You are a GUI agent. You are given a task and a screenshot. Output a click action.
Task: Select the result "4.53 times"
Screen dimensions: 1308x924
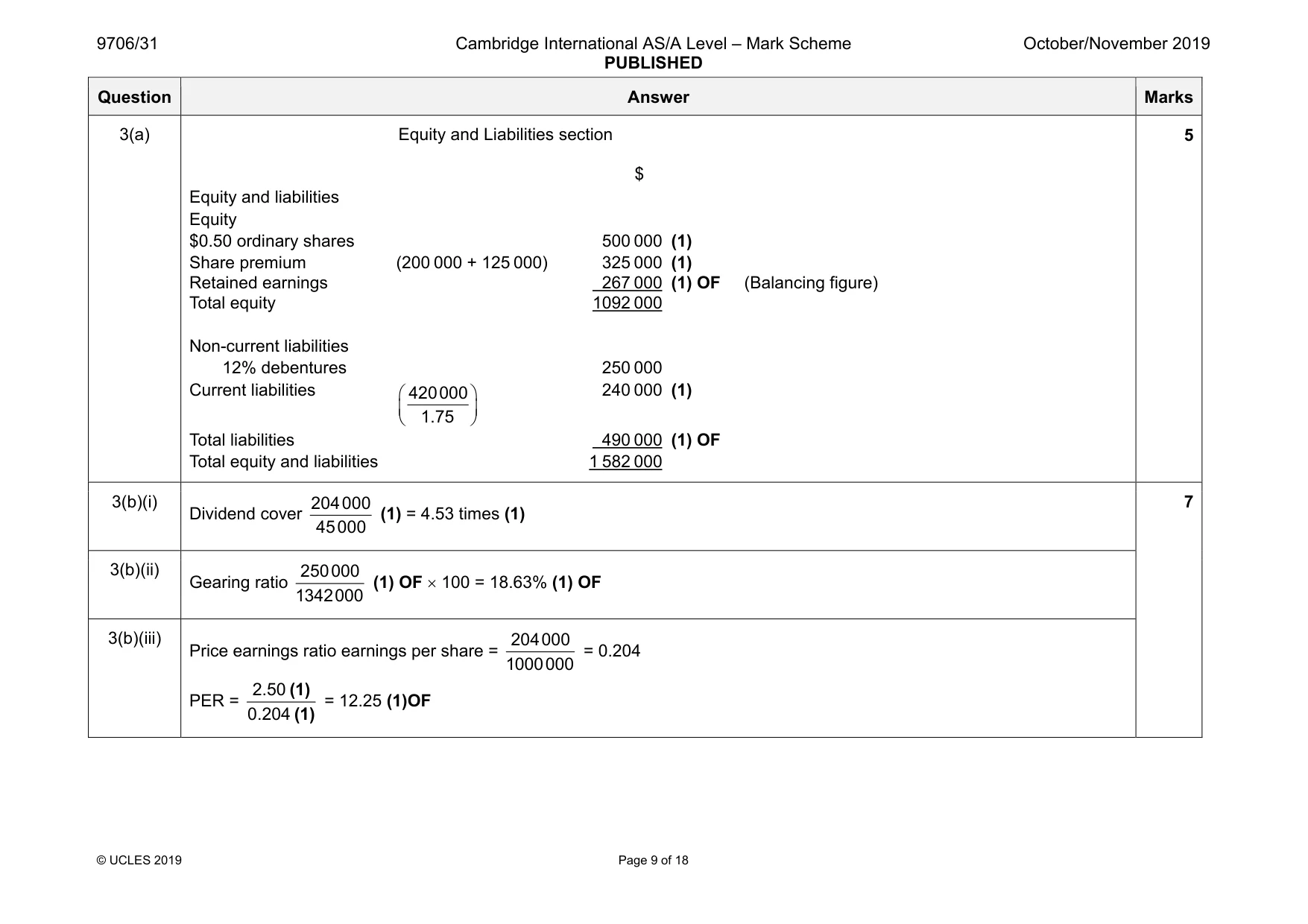point(460,514)
